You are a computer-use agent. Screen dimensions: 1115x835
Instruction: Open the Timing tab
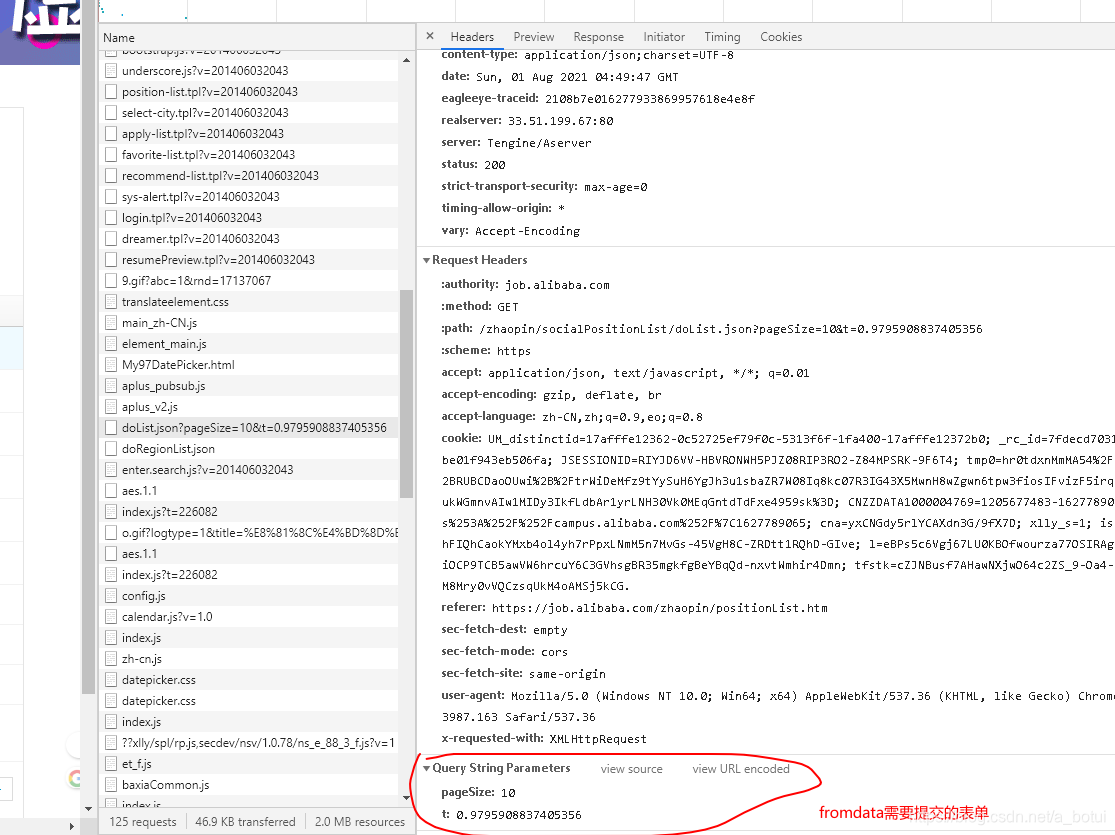pos(722,37)
